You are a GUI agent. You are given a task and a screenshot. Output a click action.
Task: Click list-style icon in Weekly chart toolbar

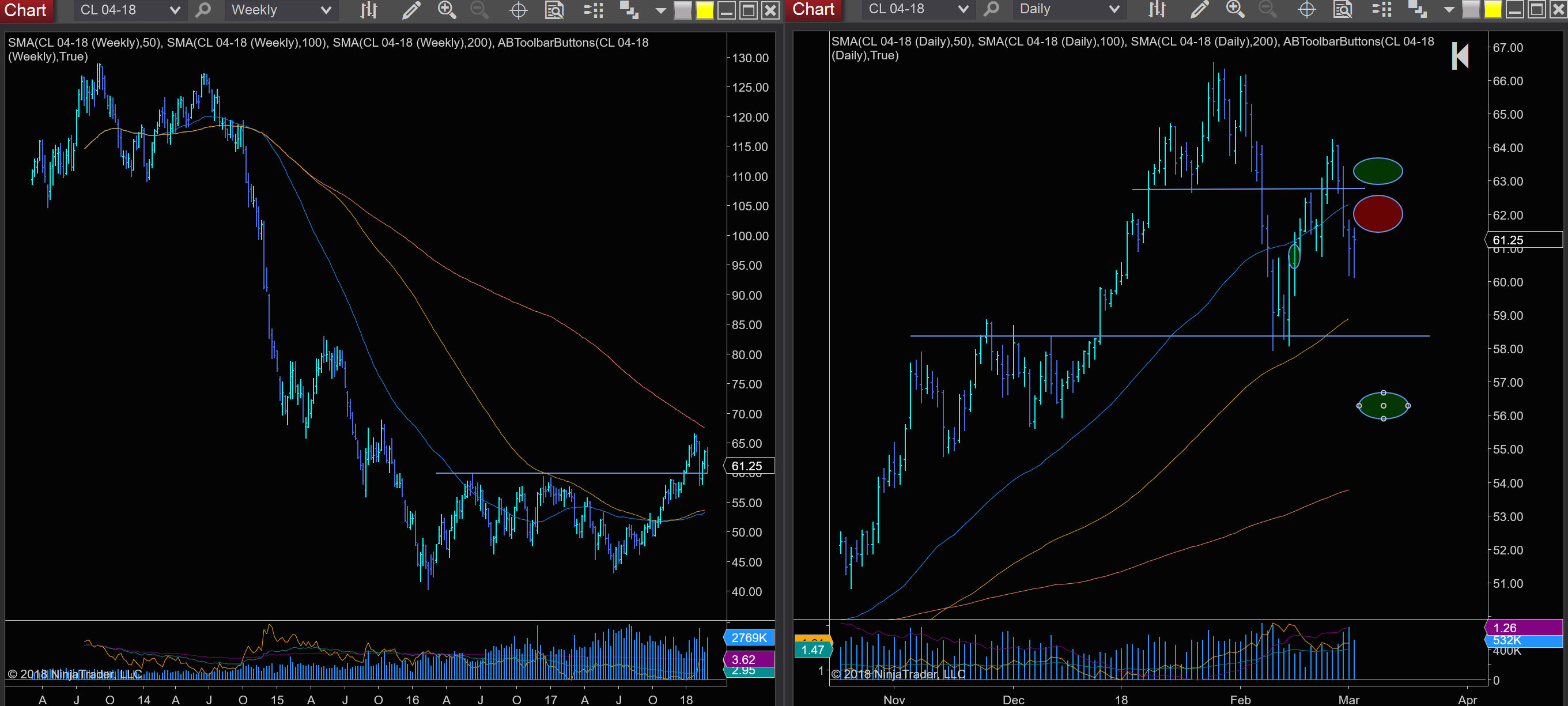[x=593, y=10]
